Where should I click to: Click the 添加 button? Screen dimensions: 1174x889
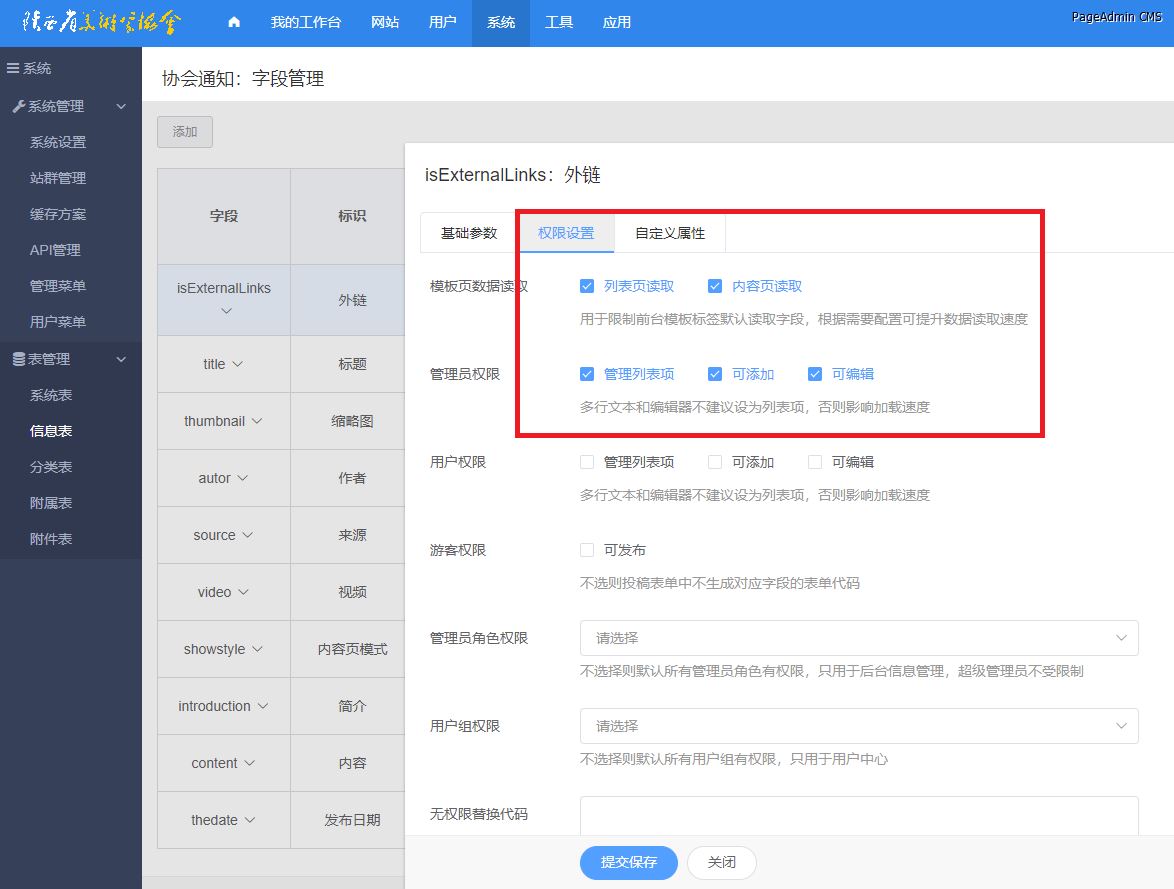[185, 132]
